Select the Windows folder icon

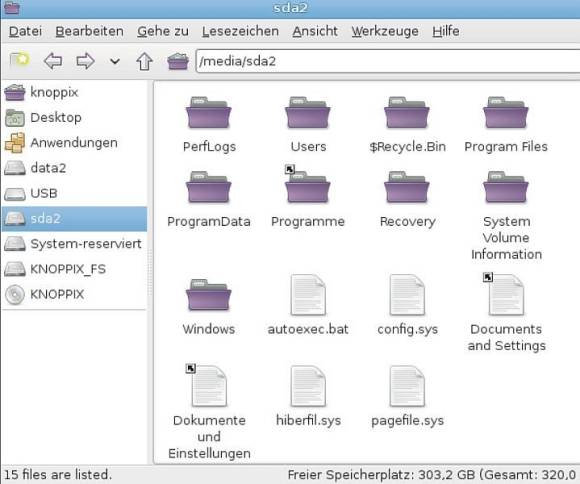[209, 295]
